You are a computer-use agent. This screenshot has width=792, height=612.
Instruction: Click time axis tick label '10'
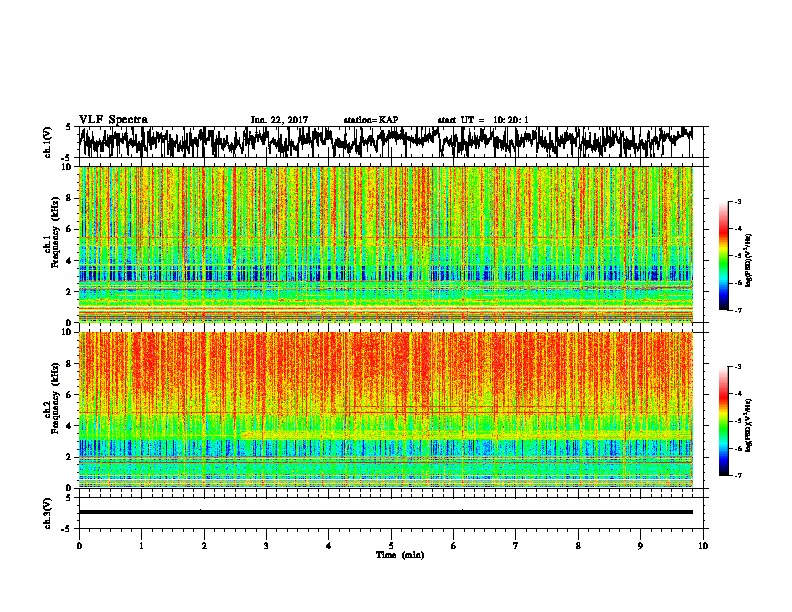point(703,546)
